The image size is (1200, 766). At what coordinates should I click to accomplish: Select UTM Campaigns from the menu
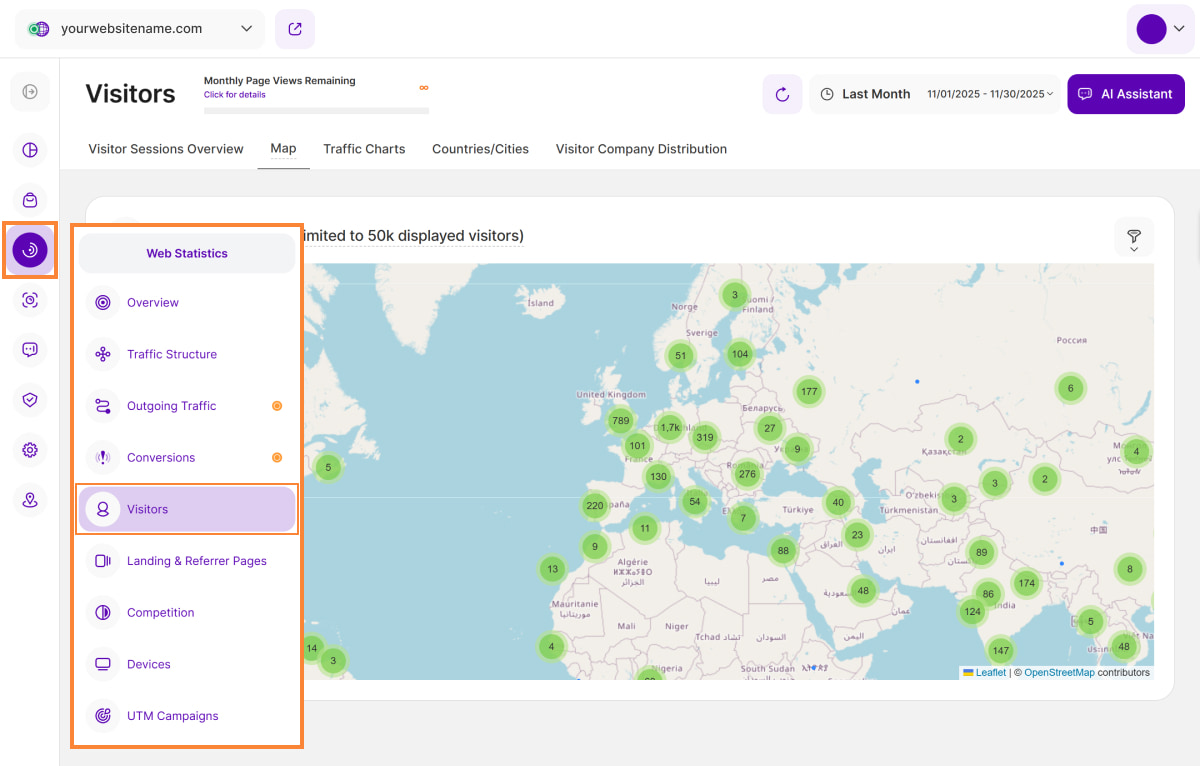(172, 716)
